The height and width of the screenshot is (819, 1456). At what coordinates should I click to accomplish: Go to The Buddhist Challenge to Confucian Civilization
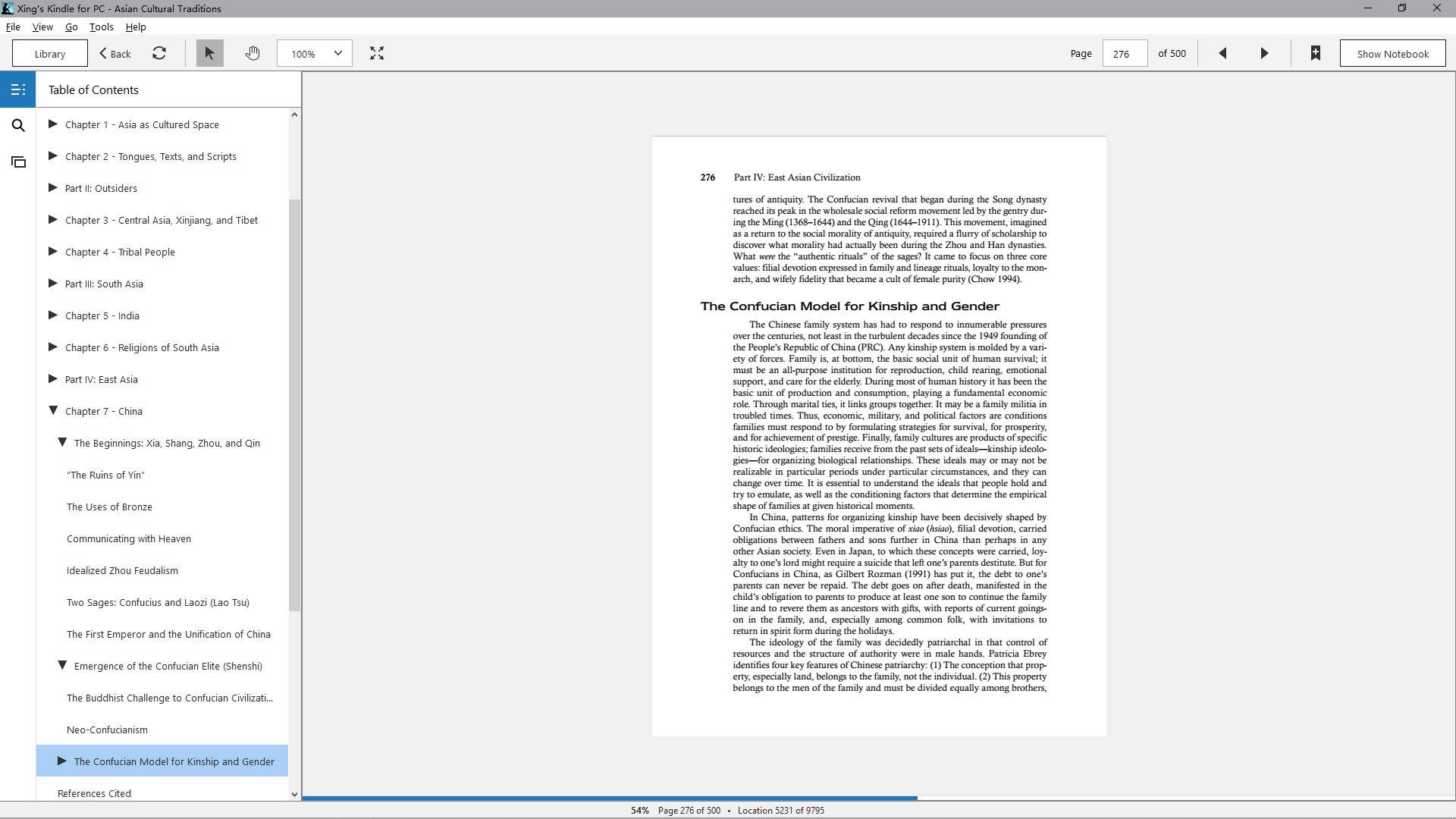tap(170, 698)
